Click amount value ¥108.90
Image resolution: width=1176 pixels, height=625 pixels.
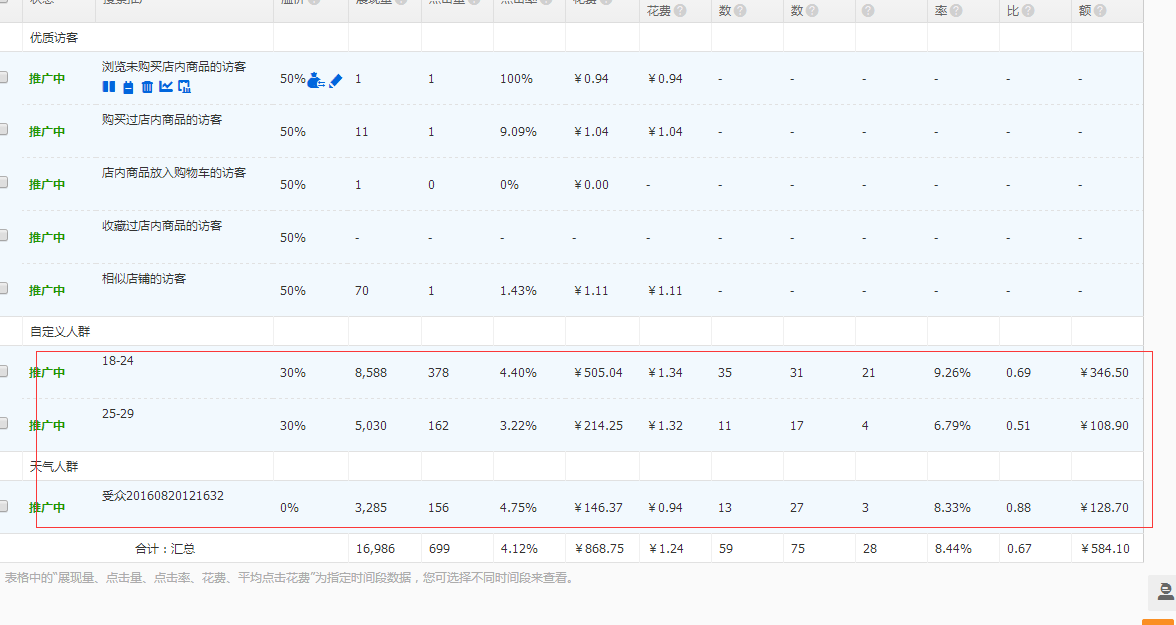pyautogui.click(x=1104, y=425)
